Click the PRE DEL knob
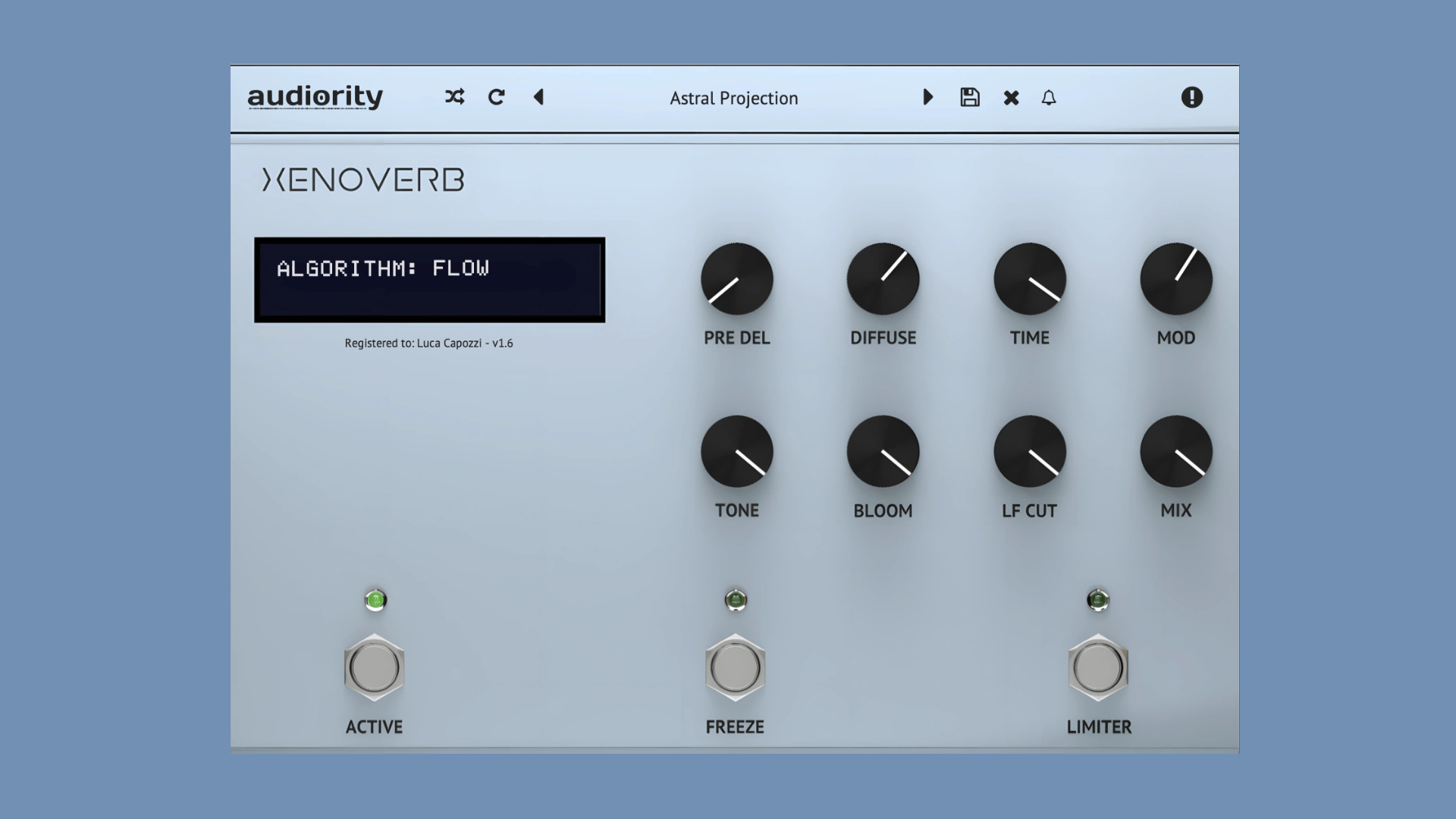Viewport: 1456px width, 819px height. 736,279
